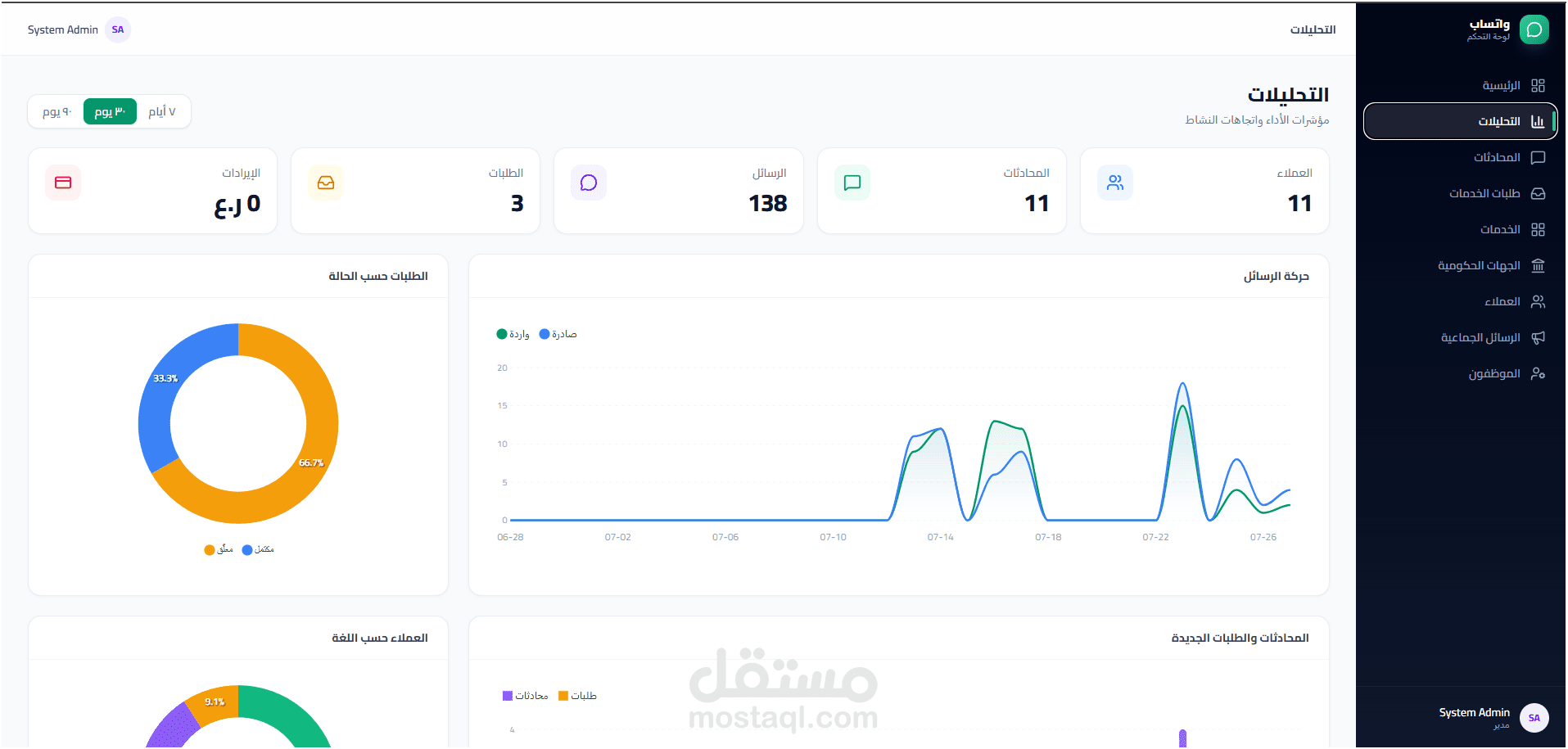Click the highest peak of the messages line chart

(x=1182, y=383)
